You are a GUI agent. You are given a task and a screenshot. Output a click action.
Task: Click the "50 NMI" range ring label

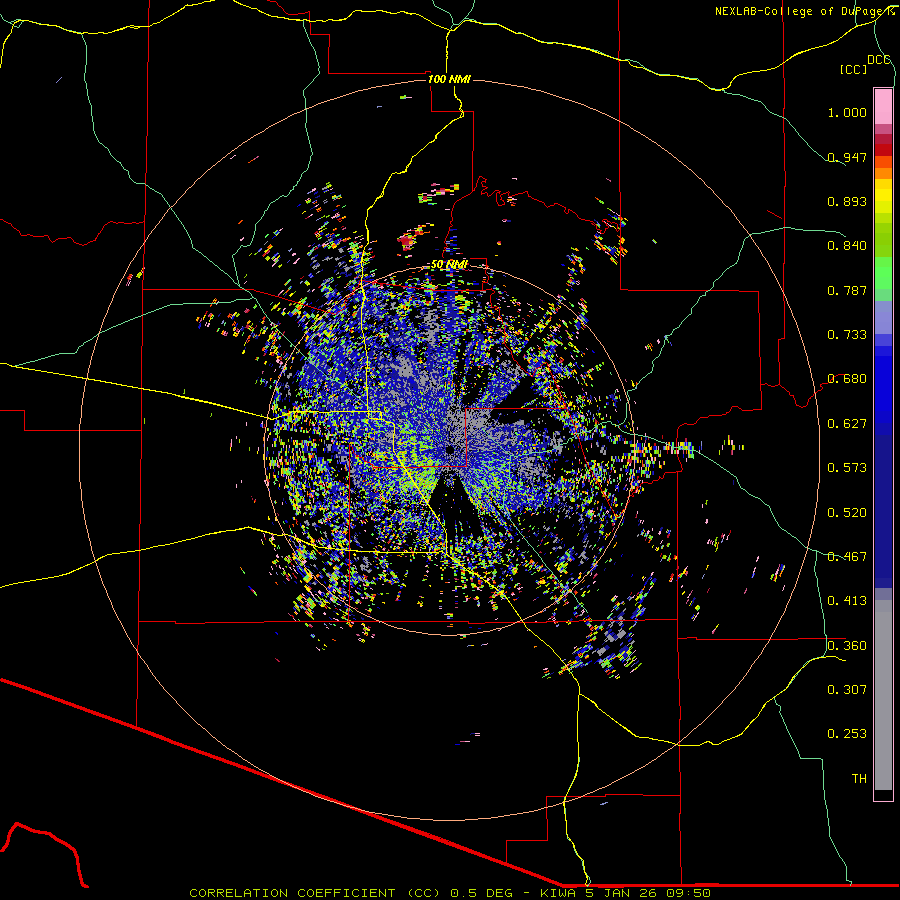pyautogui.click(x=449, y=264)
